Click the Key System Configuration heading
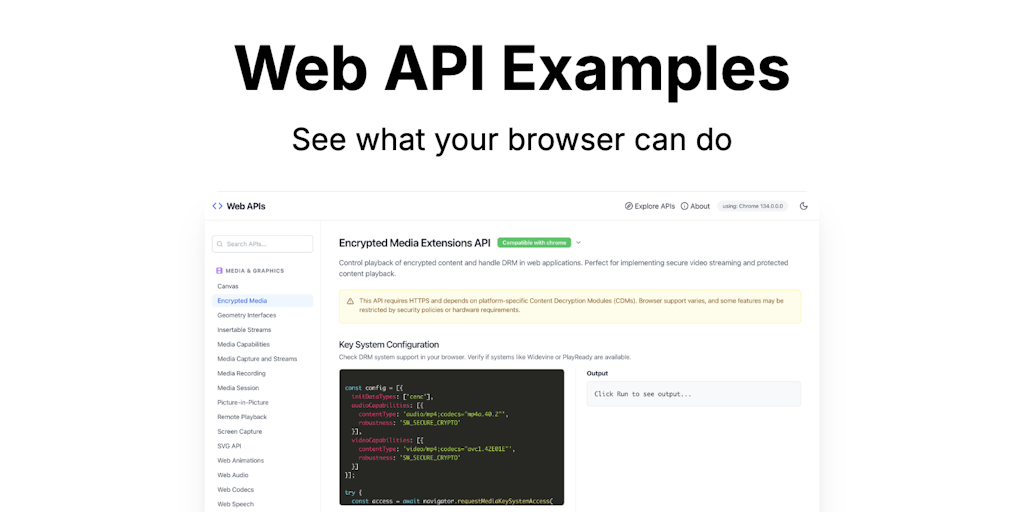1024x512 pixels. (x=389, y=344)
